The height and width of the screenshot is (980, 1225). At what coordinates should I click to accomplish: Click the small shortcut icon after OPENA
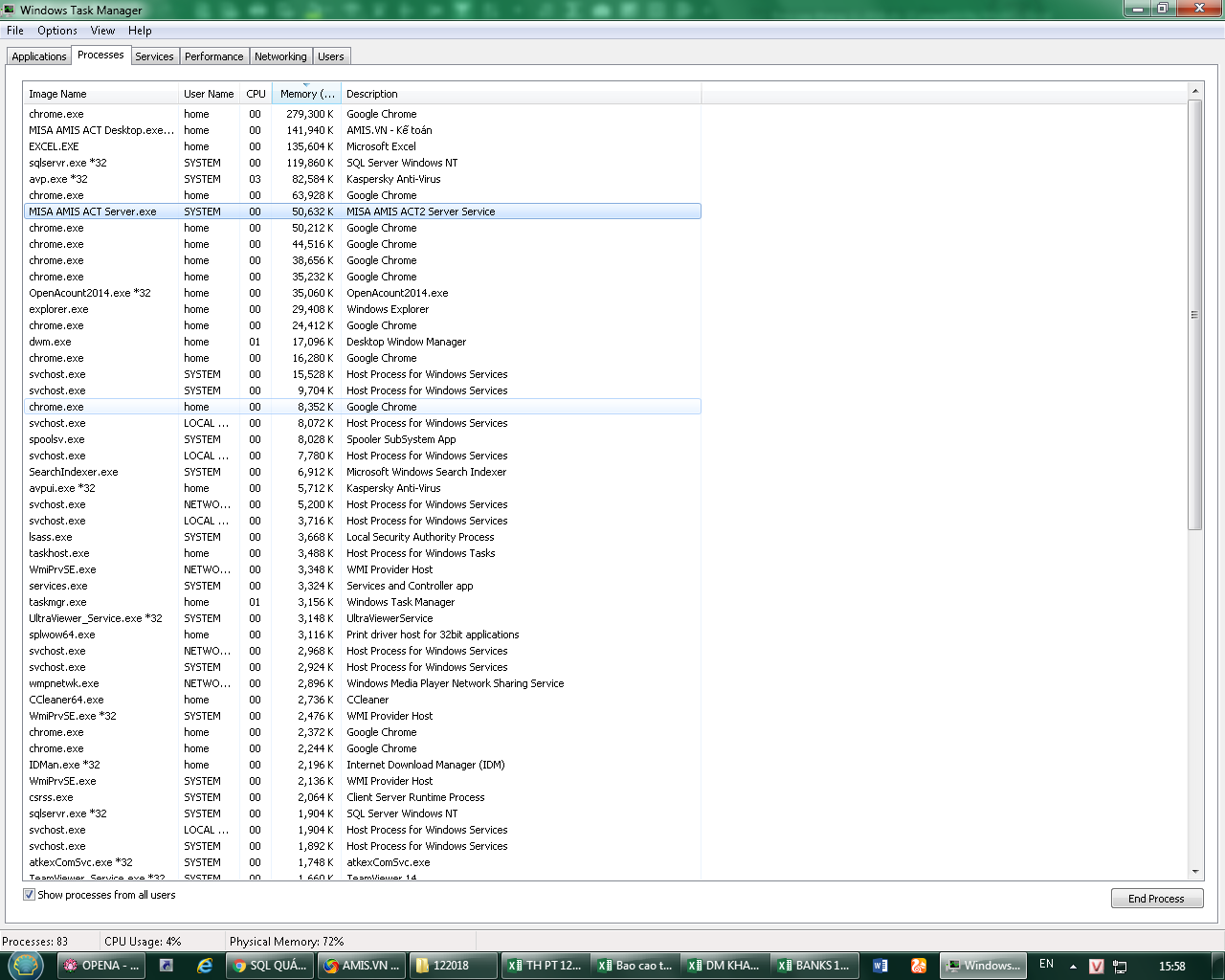pos(167,966)
